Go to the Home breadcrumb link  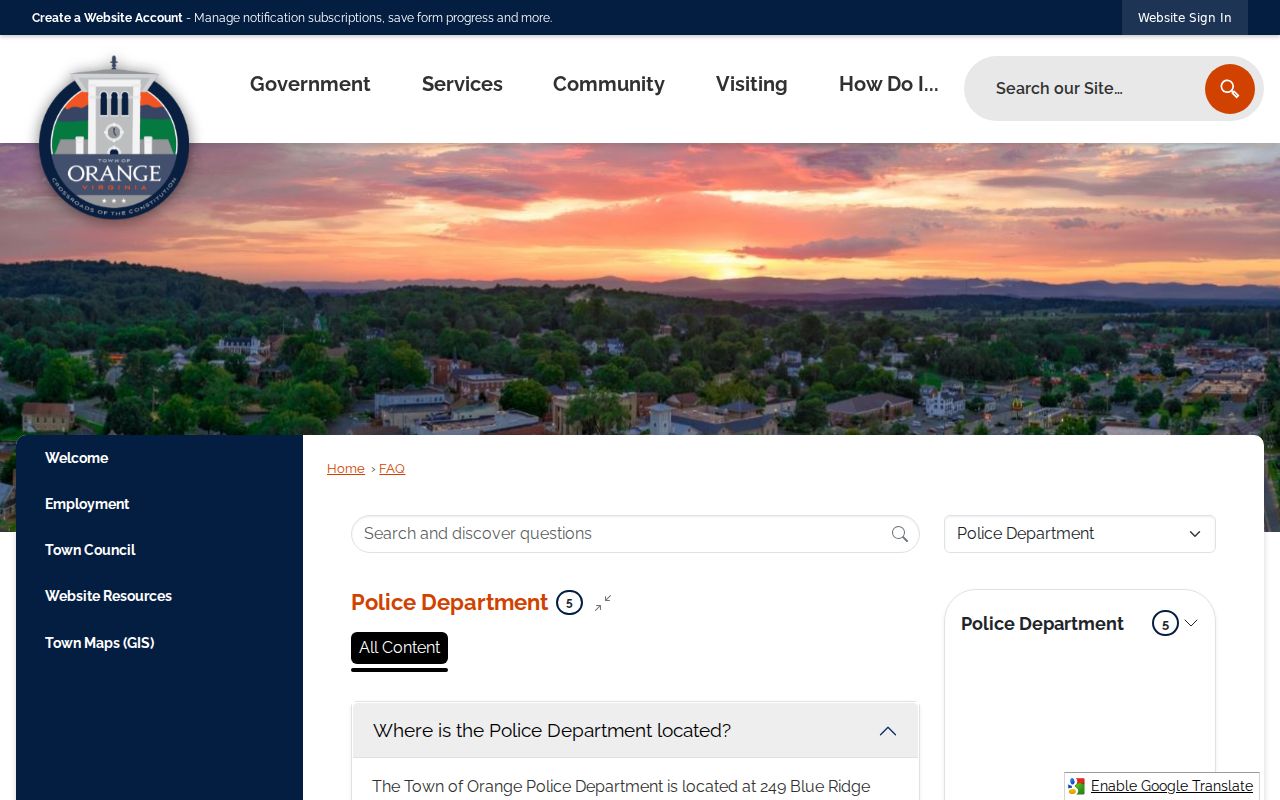click(x=346, y=469)
